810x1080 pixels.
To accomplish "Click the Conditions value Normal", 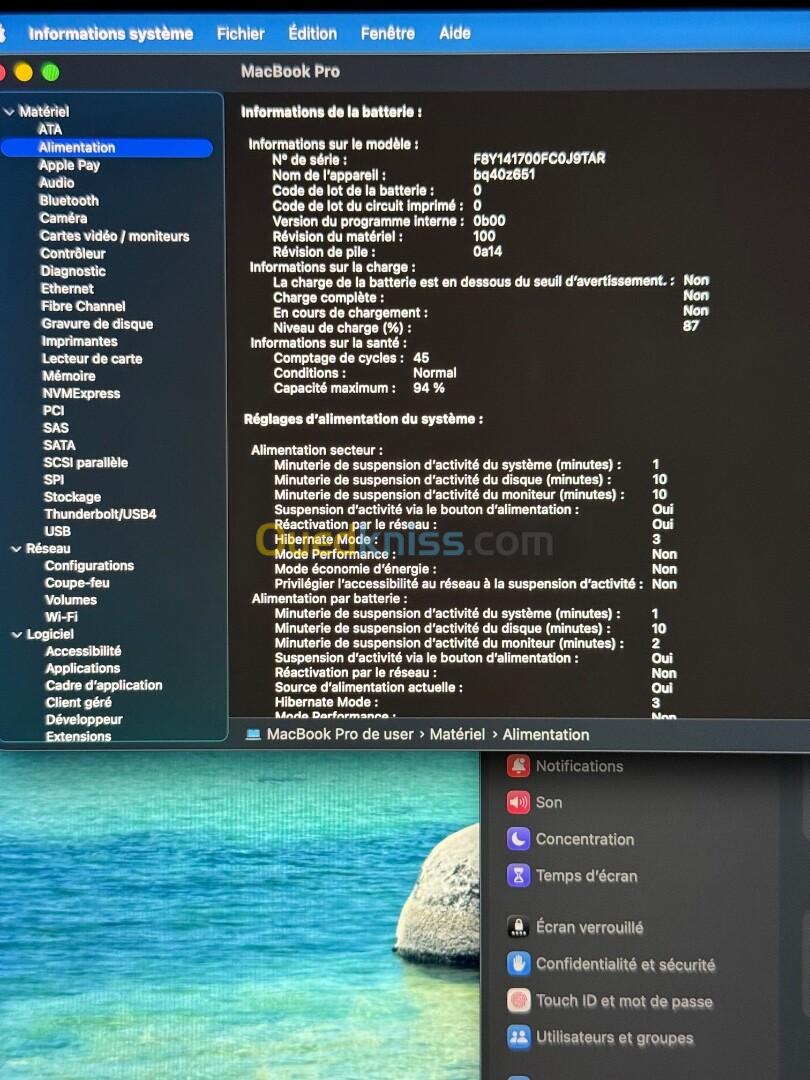I will click(435, 373).
